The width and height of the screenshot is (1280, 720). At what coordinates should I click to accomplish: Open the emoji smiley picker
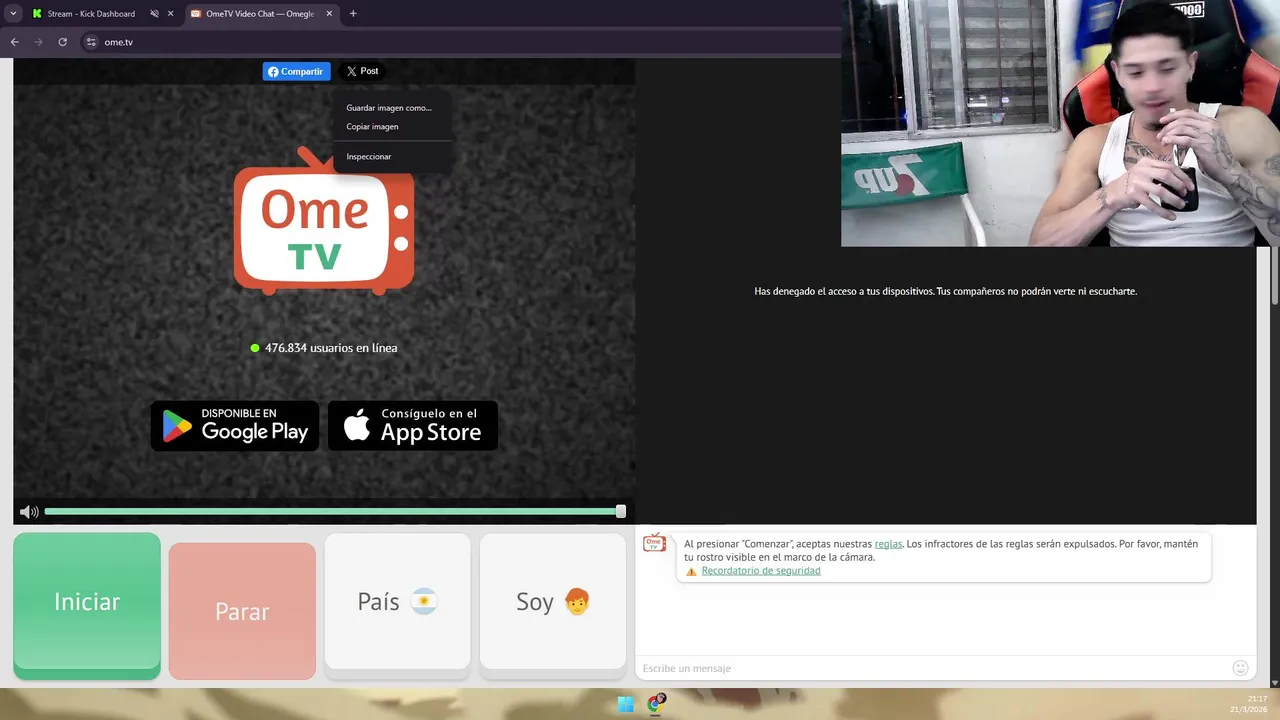pyautogui.click(x=1240, y=668)
